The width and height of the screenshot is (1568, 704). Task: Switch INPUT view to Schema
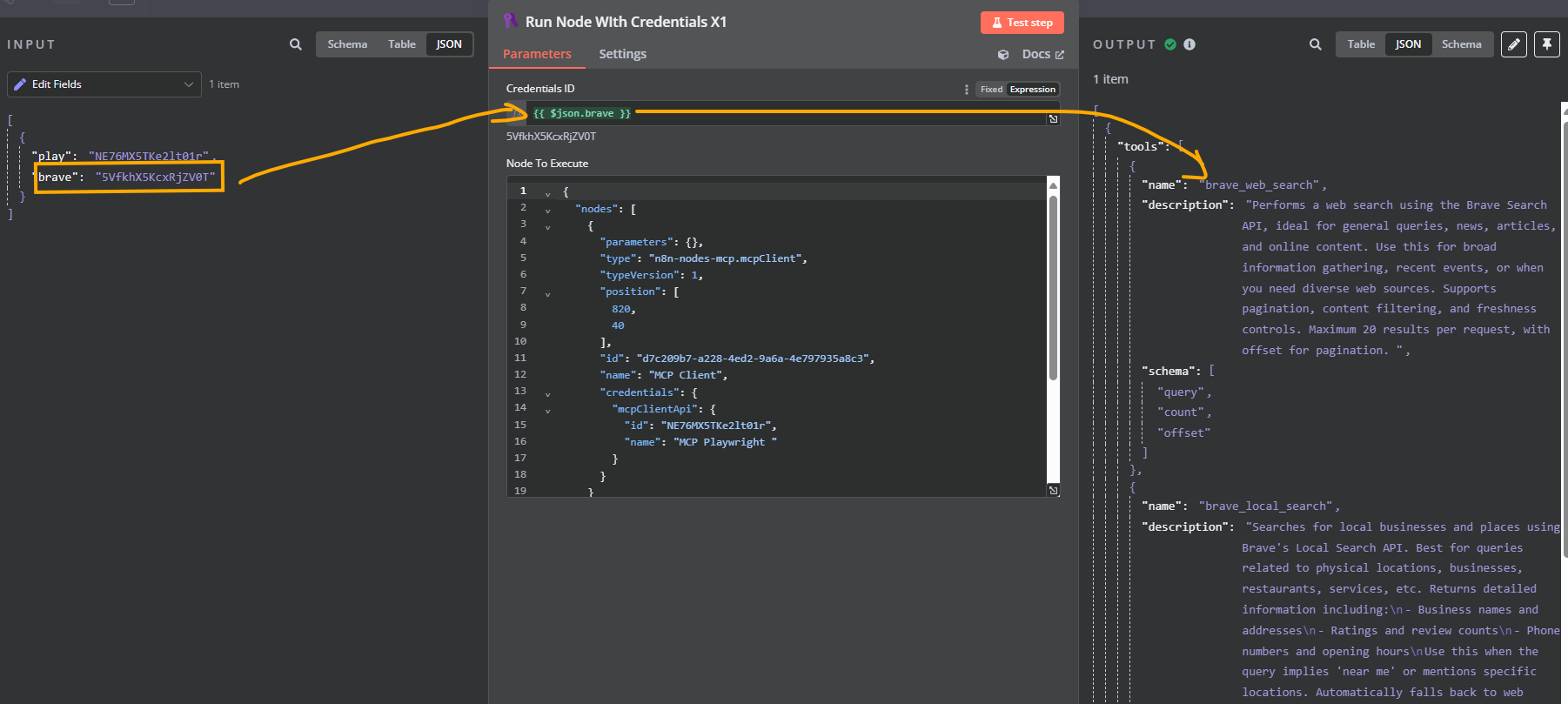point(347,44)
